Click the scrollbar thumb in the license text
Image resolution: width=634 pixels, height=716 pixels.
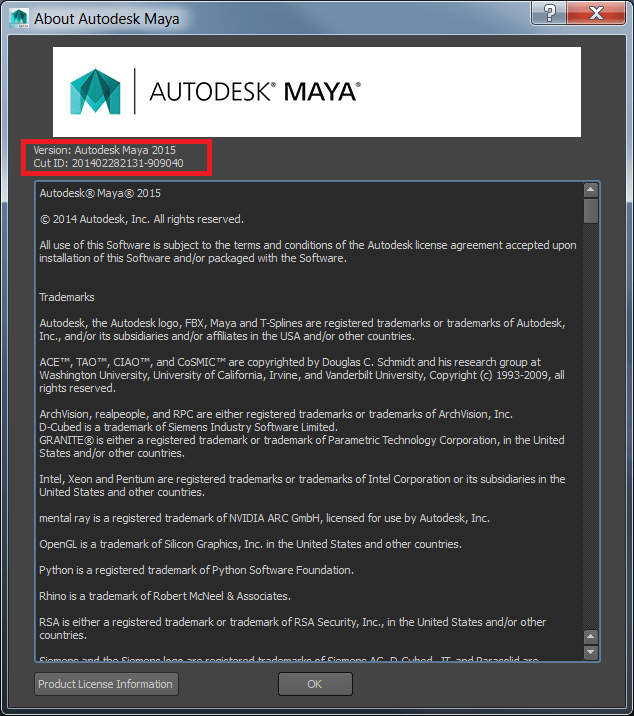(591, 211)
